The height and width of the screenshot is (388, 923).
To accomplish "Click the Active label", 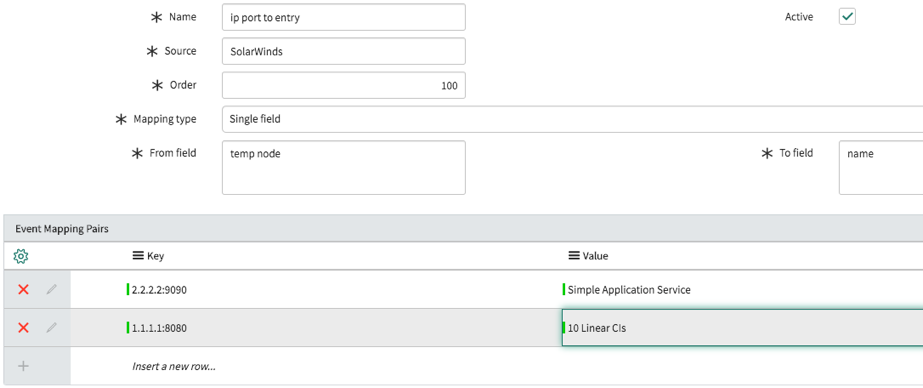I will [799, 17].
